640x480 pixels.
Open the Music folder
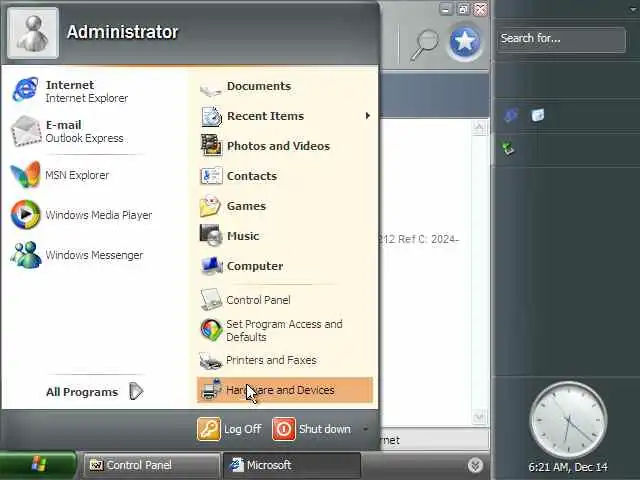(x=230, y=236)
